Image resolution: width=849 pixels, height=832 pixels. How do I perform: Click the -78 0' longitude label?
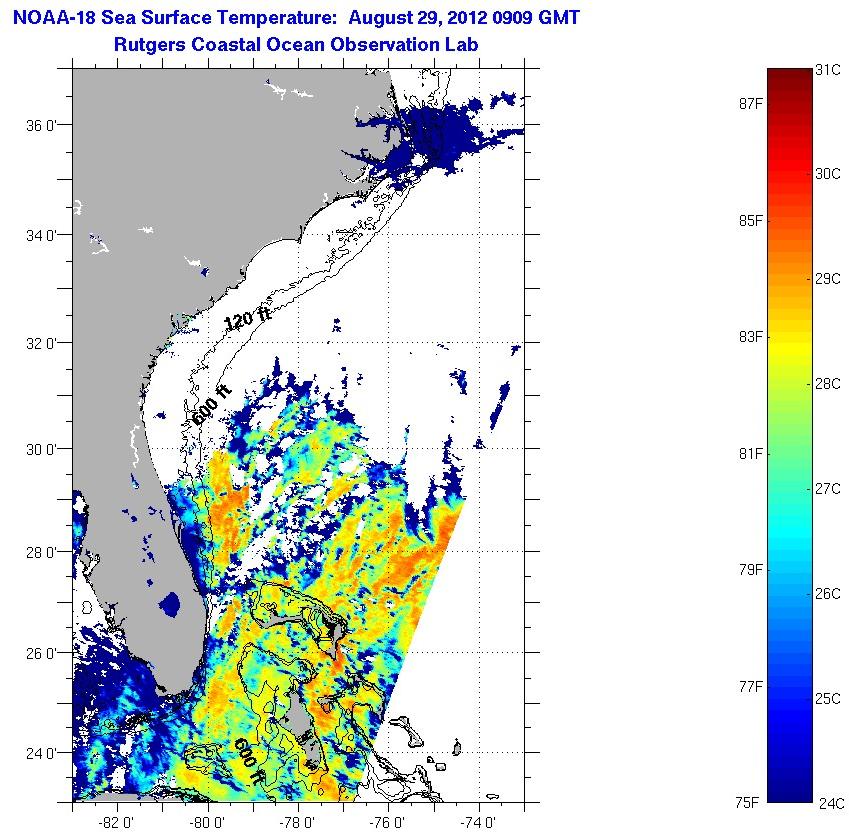pyautogui.click(x=297, y=823)
